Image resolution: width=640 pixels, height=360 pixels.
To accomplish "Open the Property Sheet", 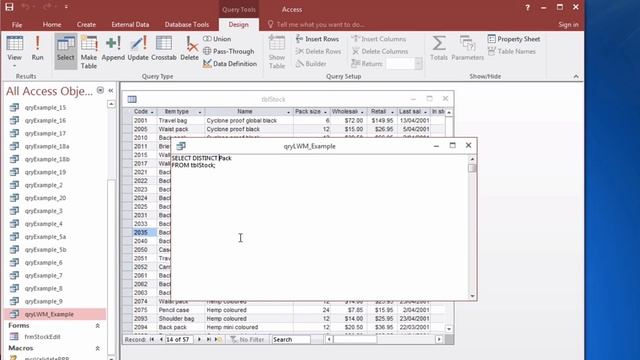I will click(x=514, y=39).
